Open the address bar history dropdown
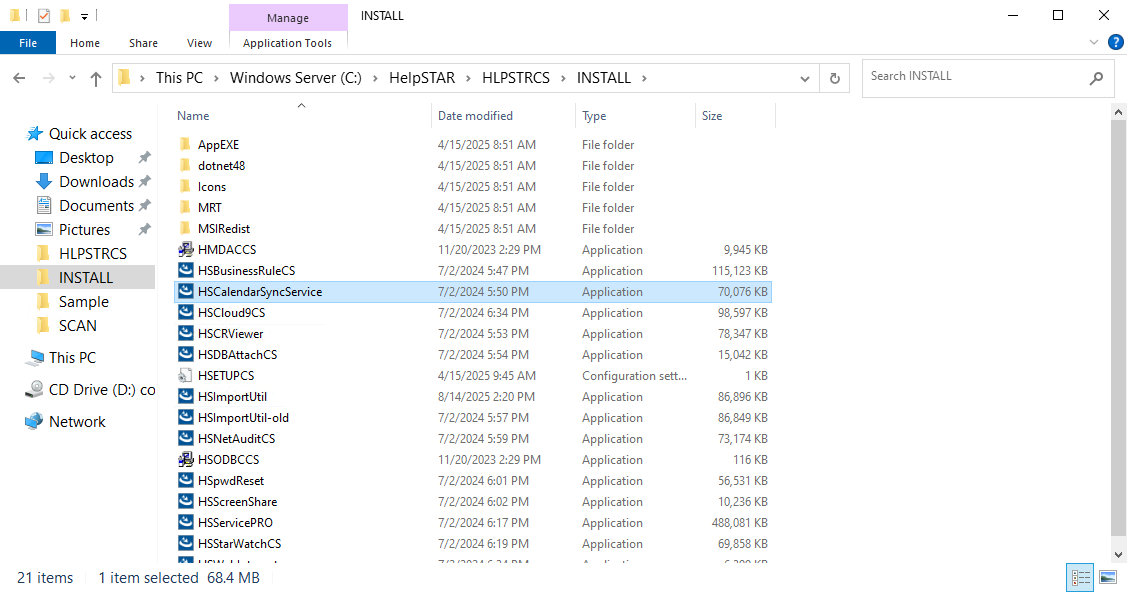1127x597 pixels. point(805,78)
